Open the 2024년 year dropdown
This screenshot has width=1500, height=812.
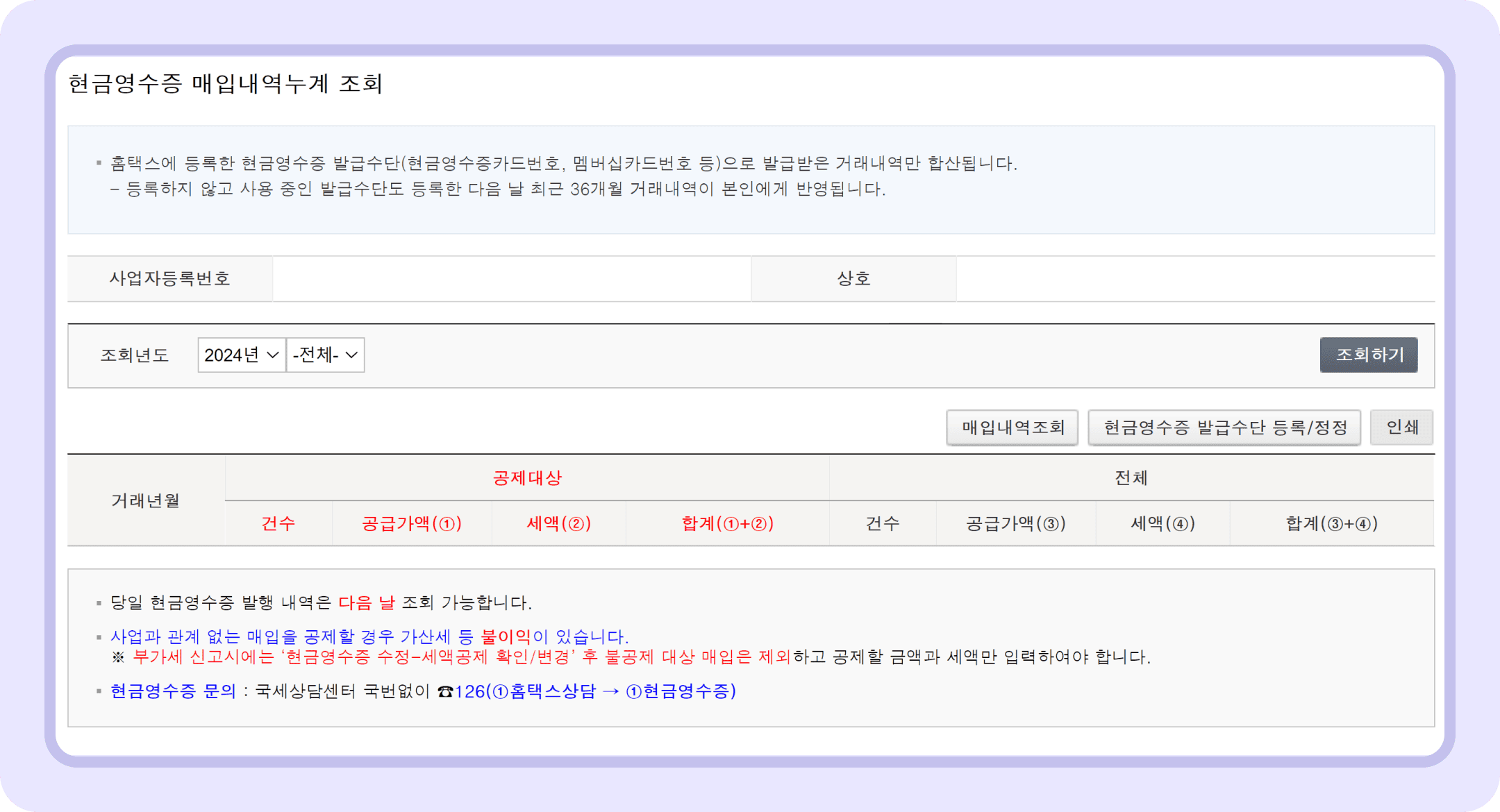tap(241, 355)
